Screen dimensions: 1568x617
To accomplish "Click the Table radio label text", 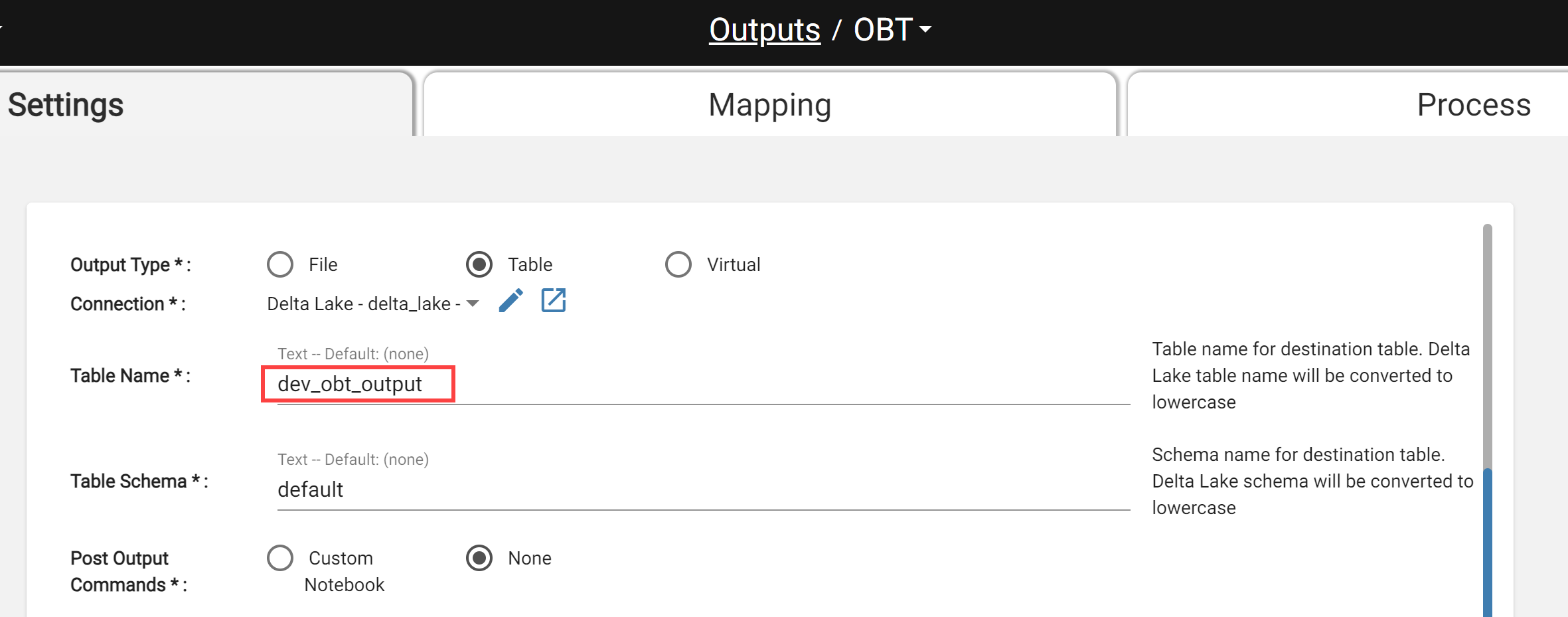I will click(x=530, y=264).
